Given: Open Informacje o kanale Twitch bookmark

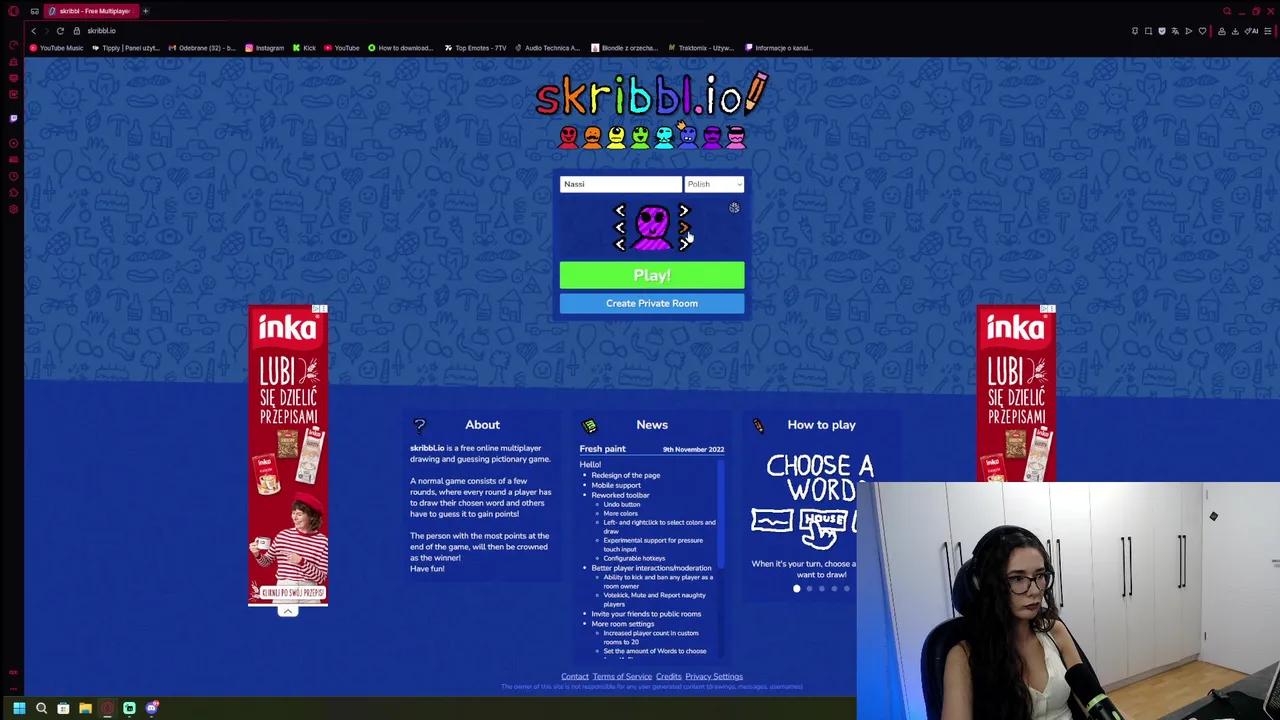Looking at the screenshot, I should click(x=778, y=48).
